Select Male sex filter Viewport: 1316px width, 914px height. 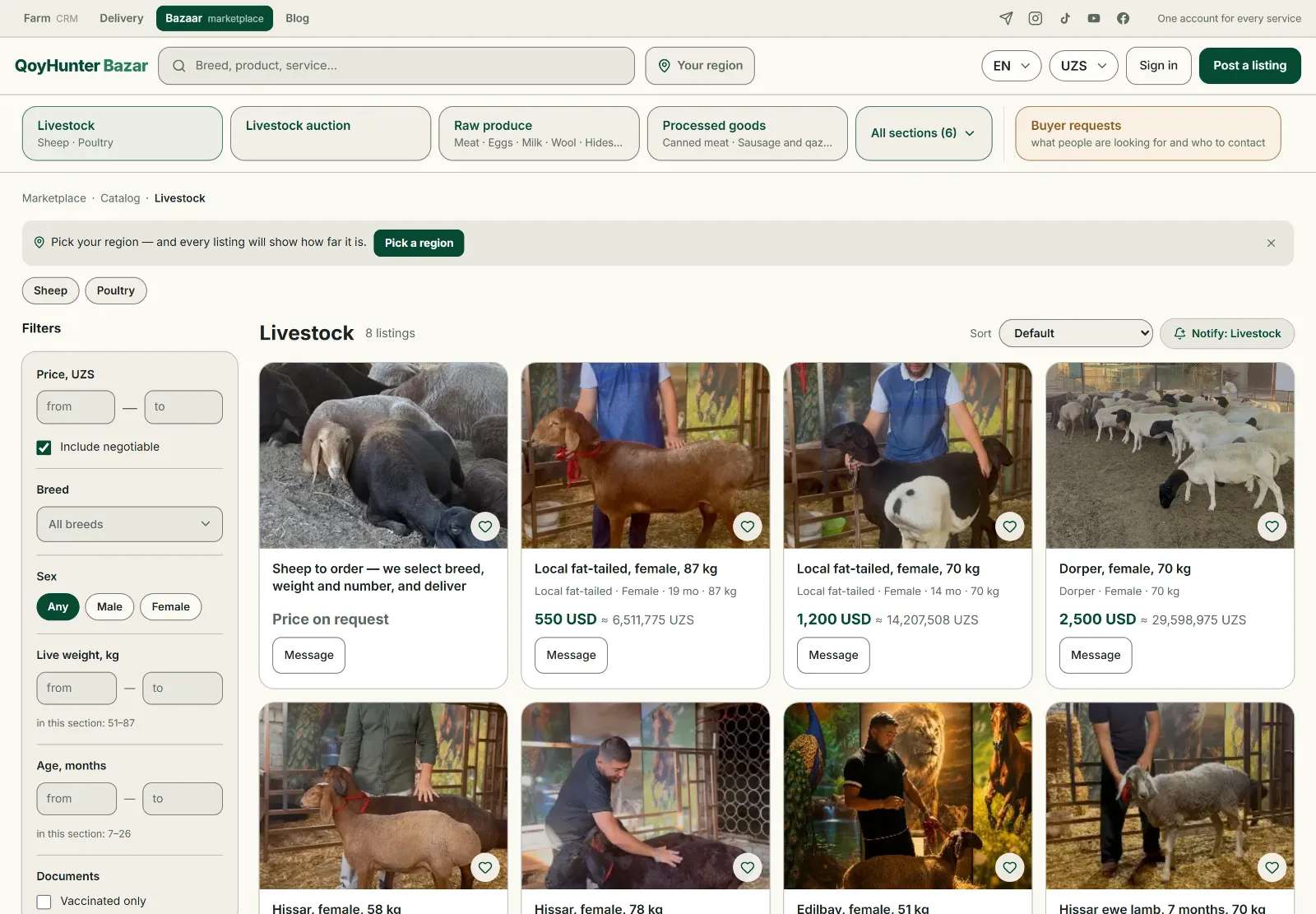point(109,607)
